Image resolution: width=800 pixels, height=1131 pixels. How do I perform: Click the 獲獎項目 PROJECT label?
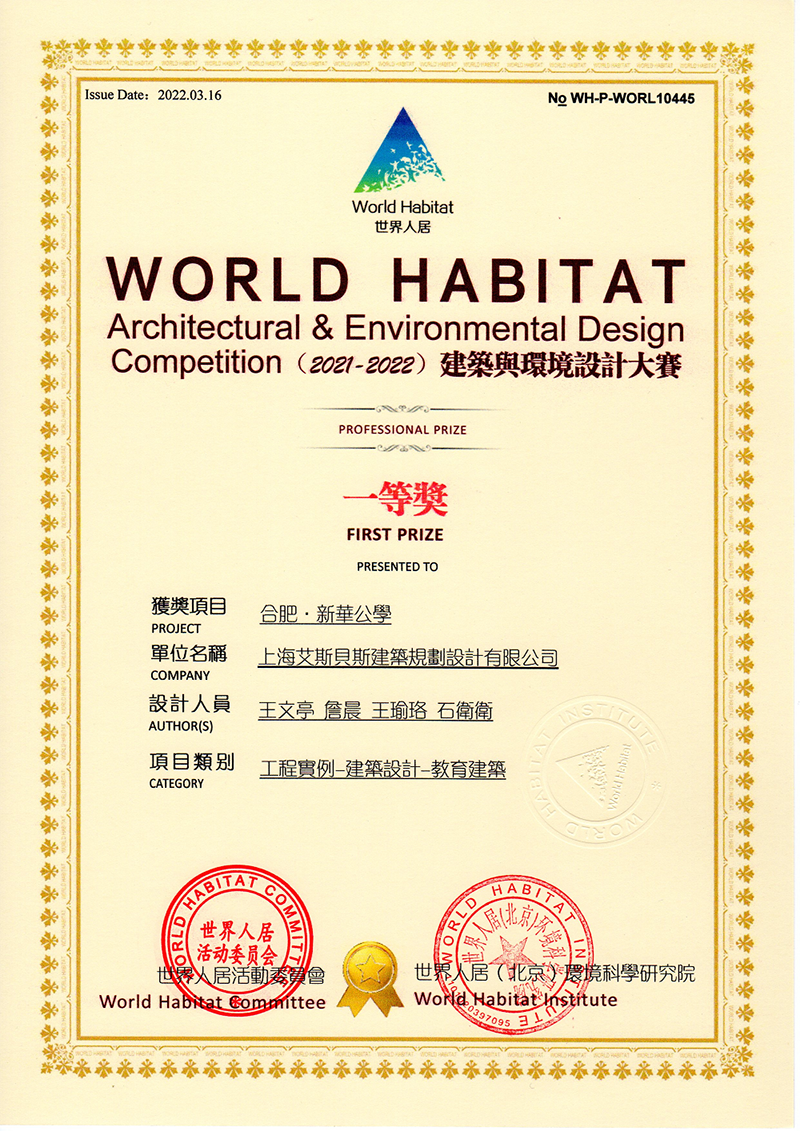coord(188,614)
